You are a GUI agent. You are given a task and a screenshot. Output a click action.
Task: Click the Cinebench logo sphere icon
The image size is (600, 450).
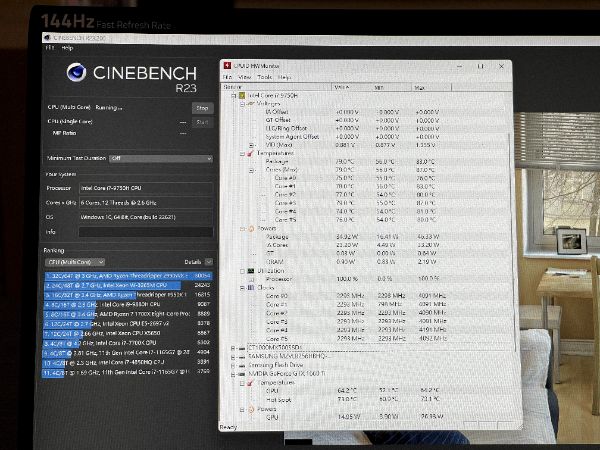pos(76,72)
